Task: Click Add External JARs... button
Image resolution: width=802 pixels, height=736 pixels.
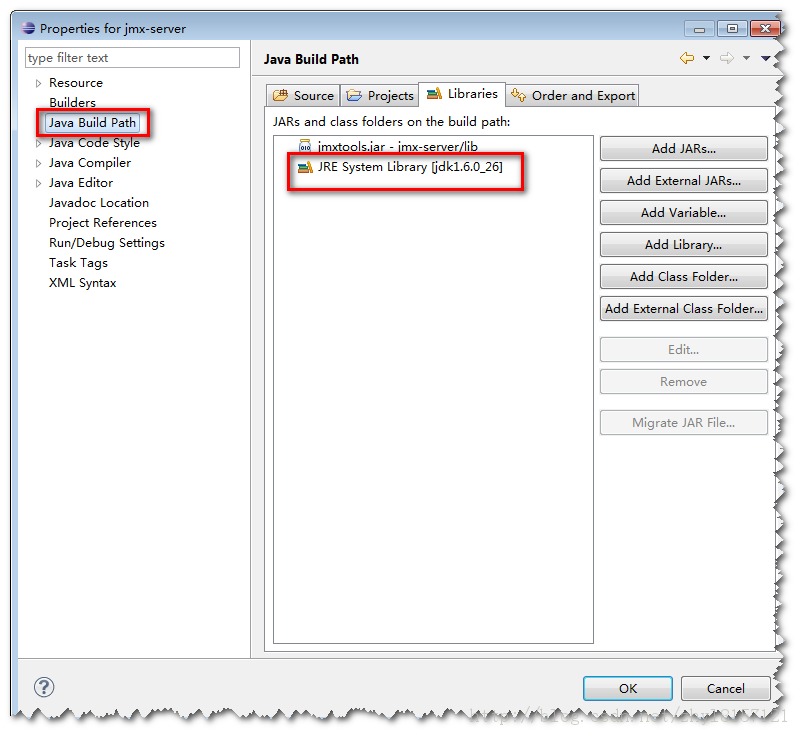Action: pos(683,181)
